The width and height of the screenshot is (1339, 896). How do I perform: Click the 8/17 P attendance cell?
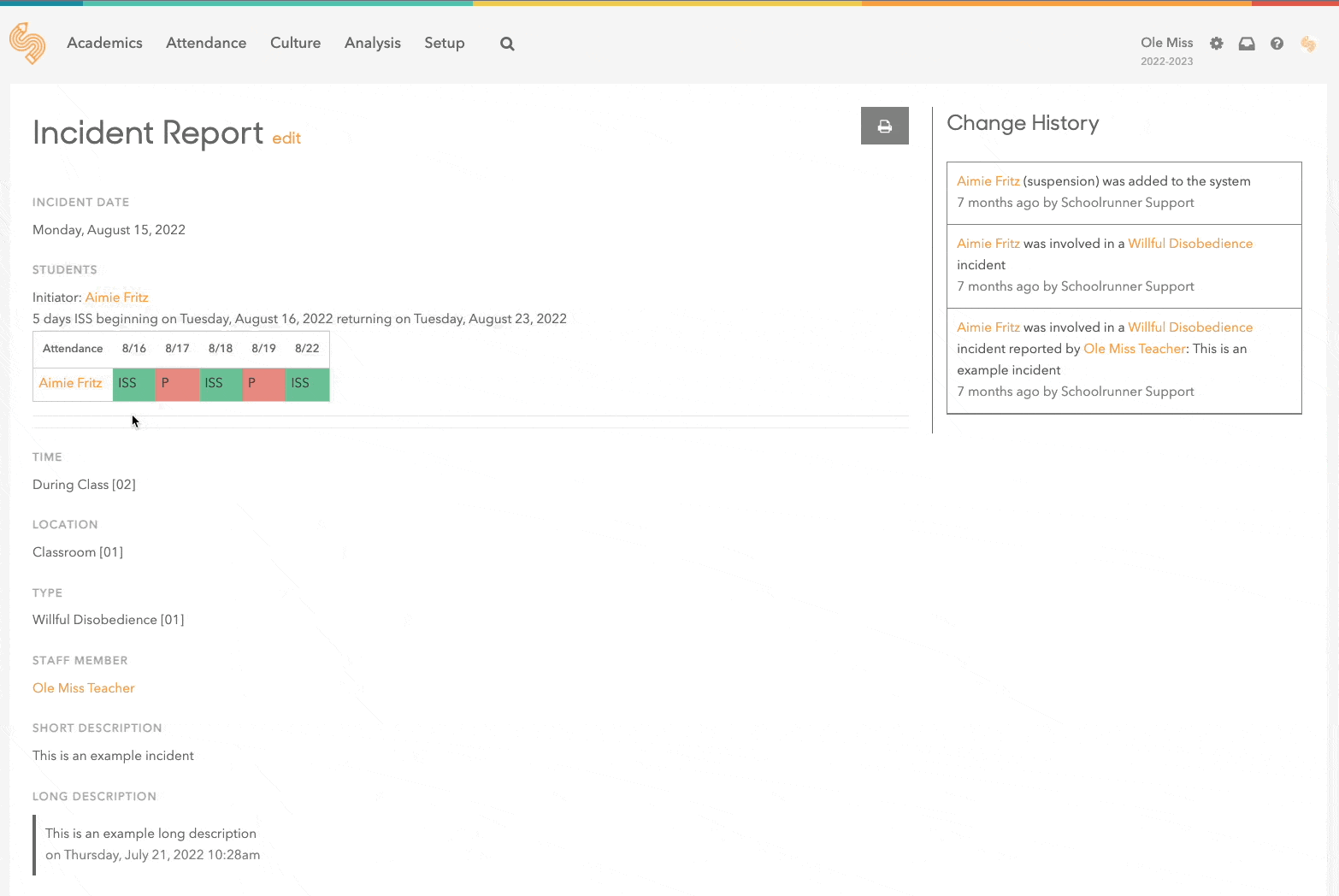pyautogui.click(x=177, y=384)
